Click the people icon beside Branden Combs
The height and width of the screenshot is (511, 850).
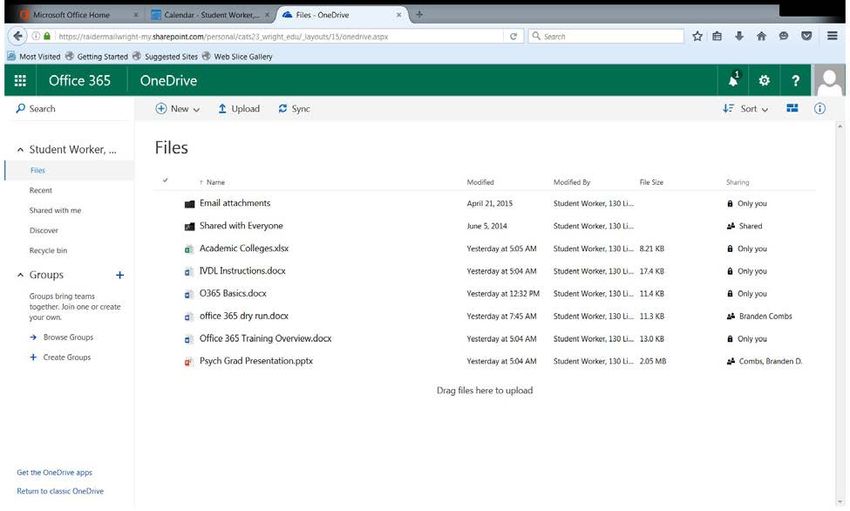point(731,316)
